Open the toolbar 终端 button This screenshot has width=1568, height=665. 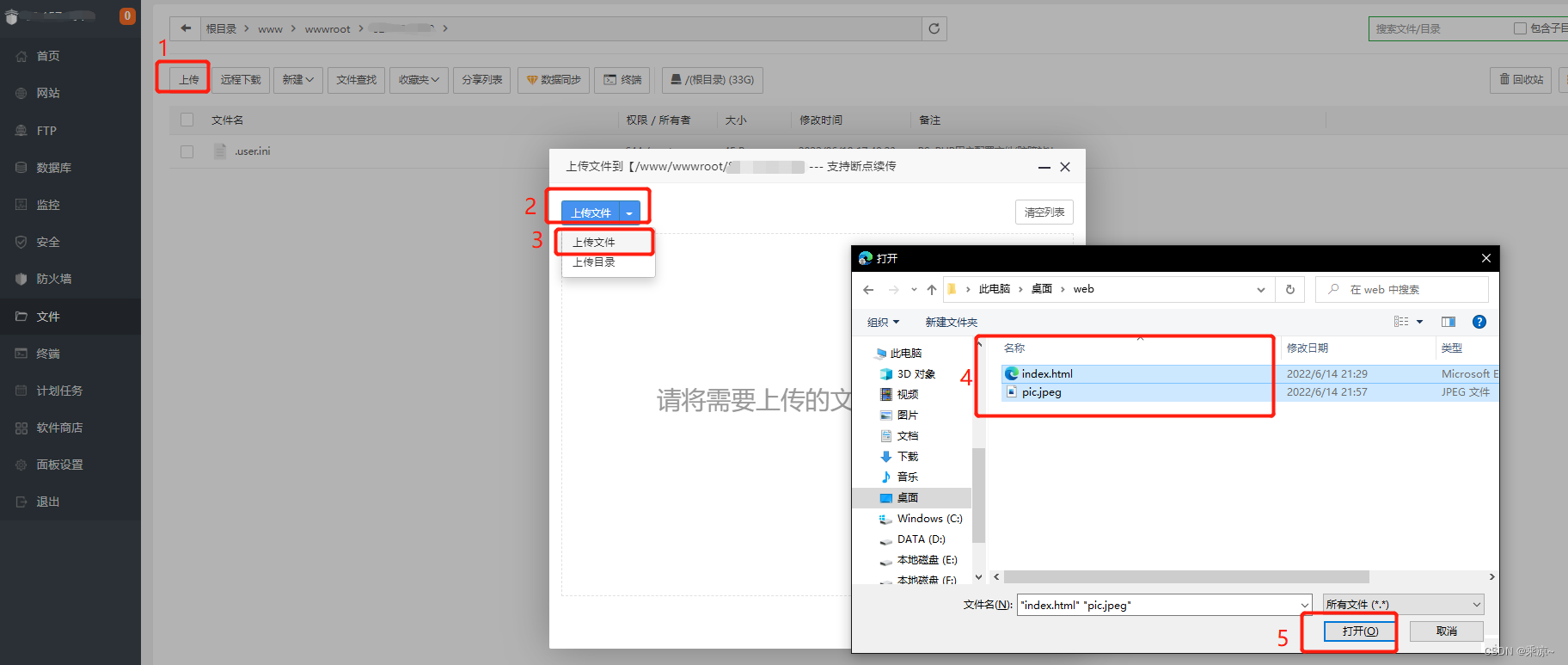point(622,80)
